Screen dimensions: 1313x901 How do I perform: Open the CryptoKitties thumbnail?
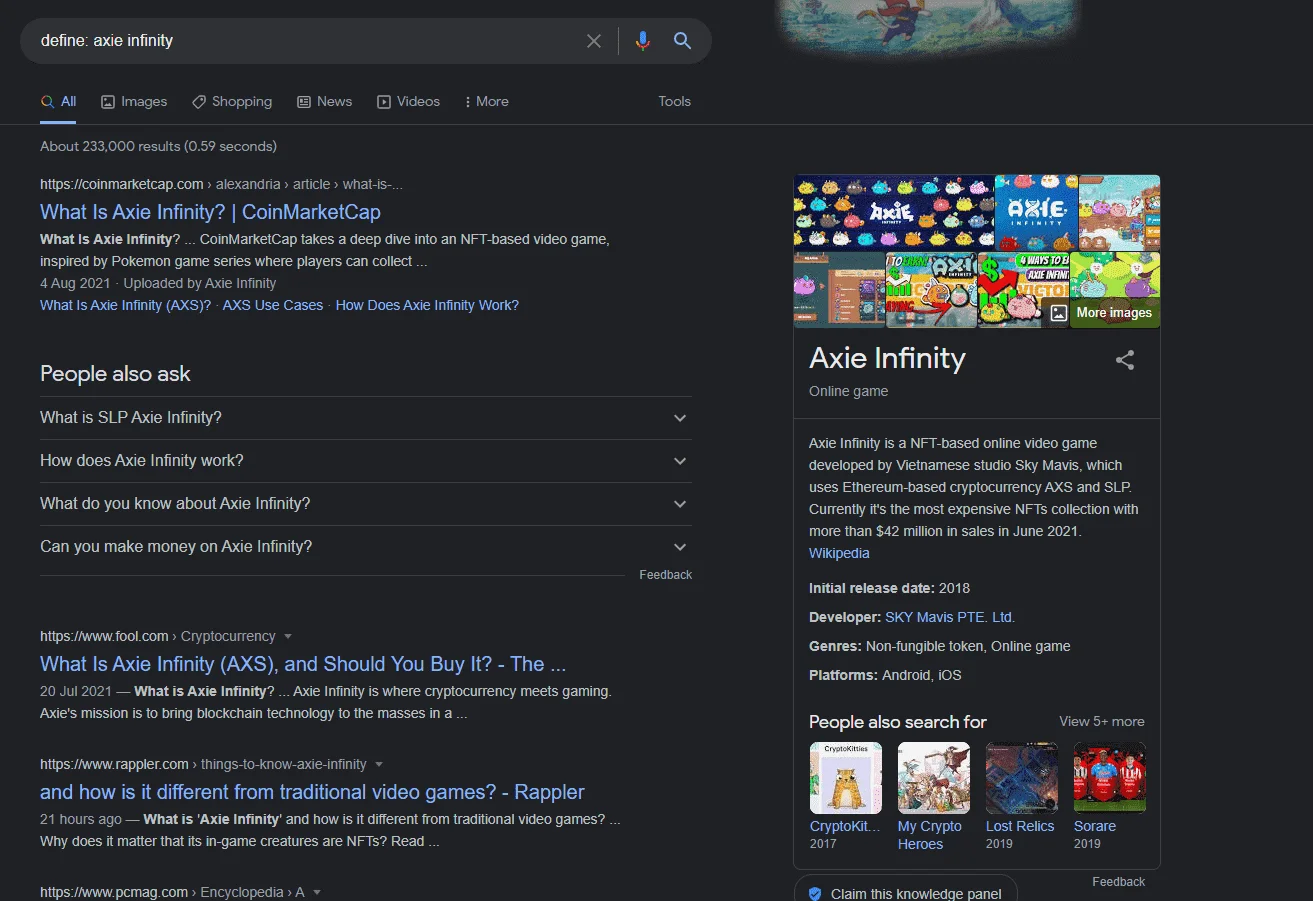point(846,778)
